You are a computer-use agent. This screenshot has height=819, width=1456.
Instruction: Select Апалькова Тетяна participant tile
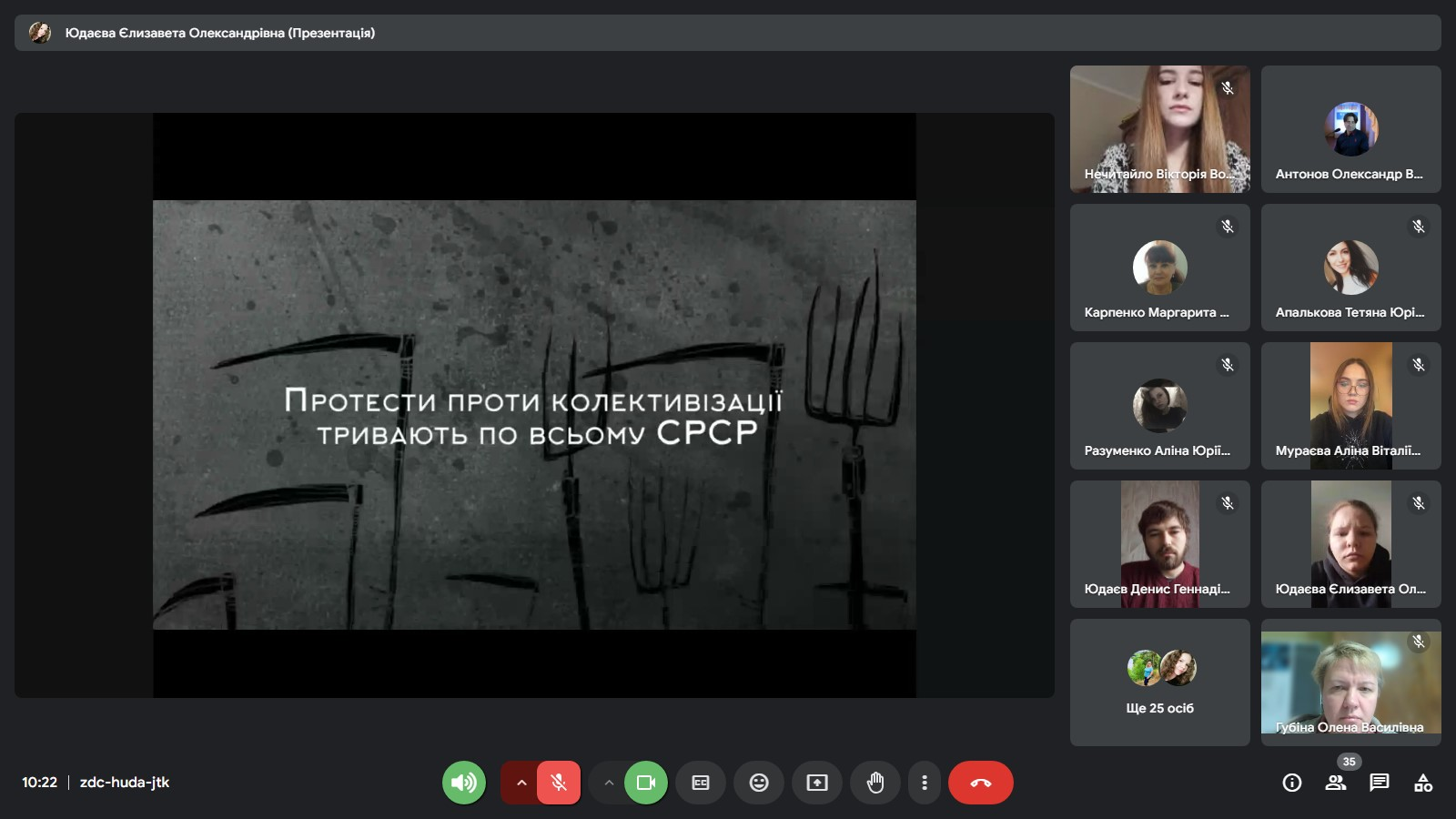point(1351,268)
